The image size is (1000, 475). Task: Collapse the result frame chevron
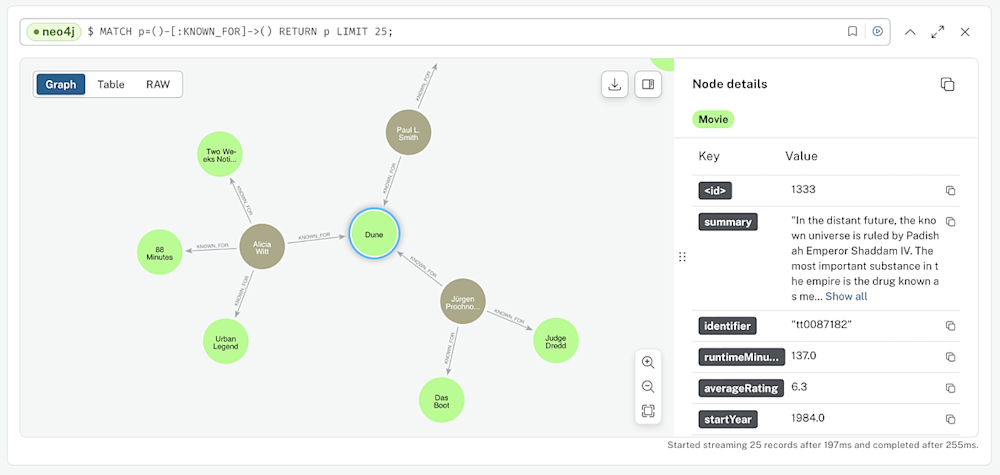910,32
